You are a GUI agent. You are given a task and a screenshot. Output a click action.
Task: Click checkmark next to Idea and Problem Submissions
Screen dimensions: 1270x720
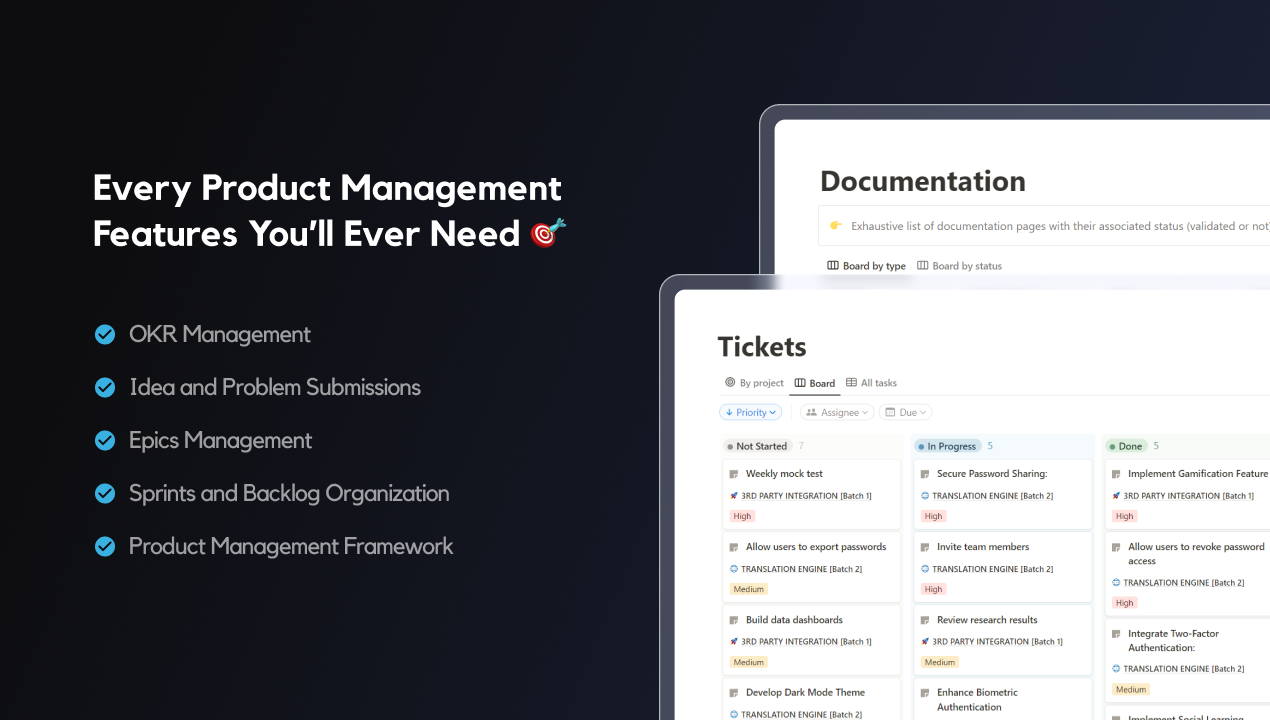pyautogui.click(x=105, y=387)
